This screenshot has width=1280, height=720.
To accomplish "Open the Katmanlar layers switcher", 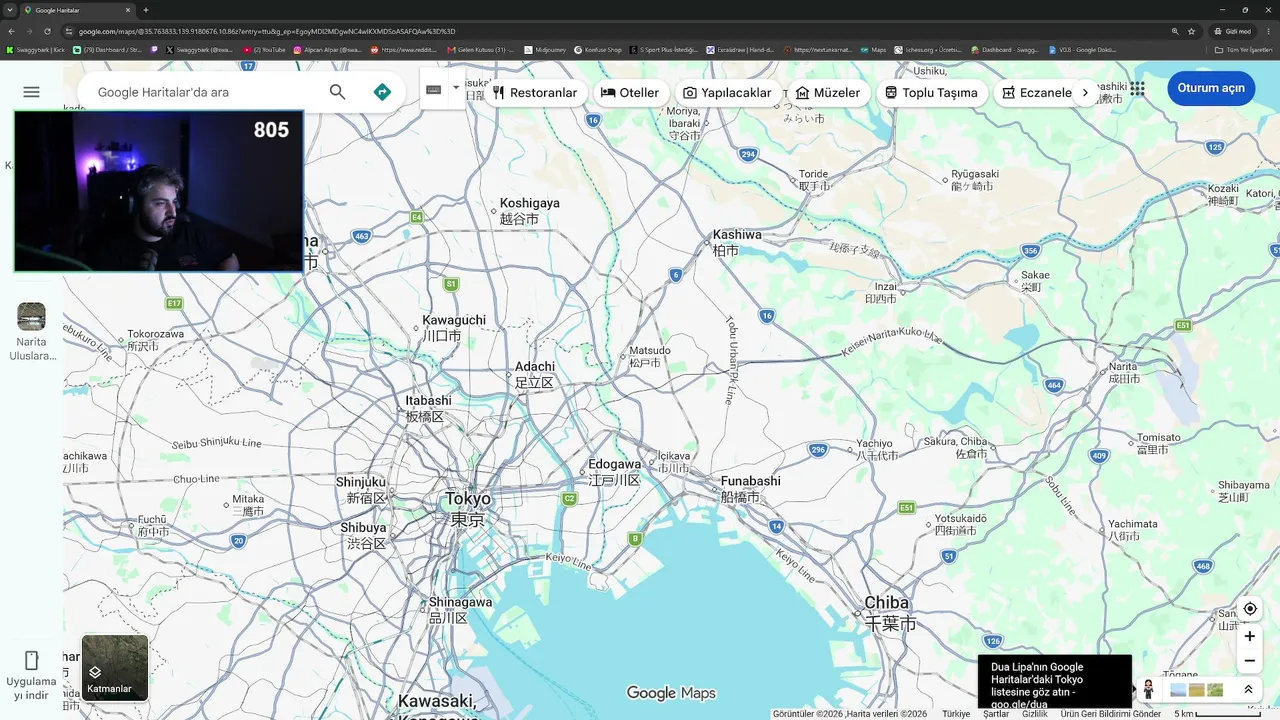I will click(115, 668).
